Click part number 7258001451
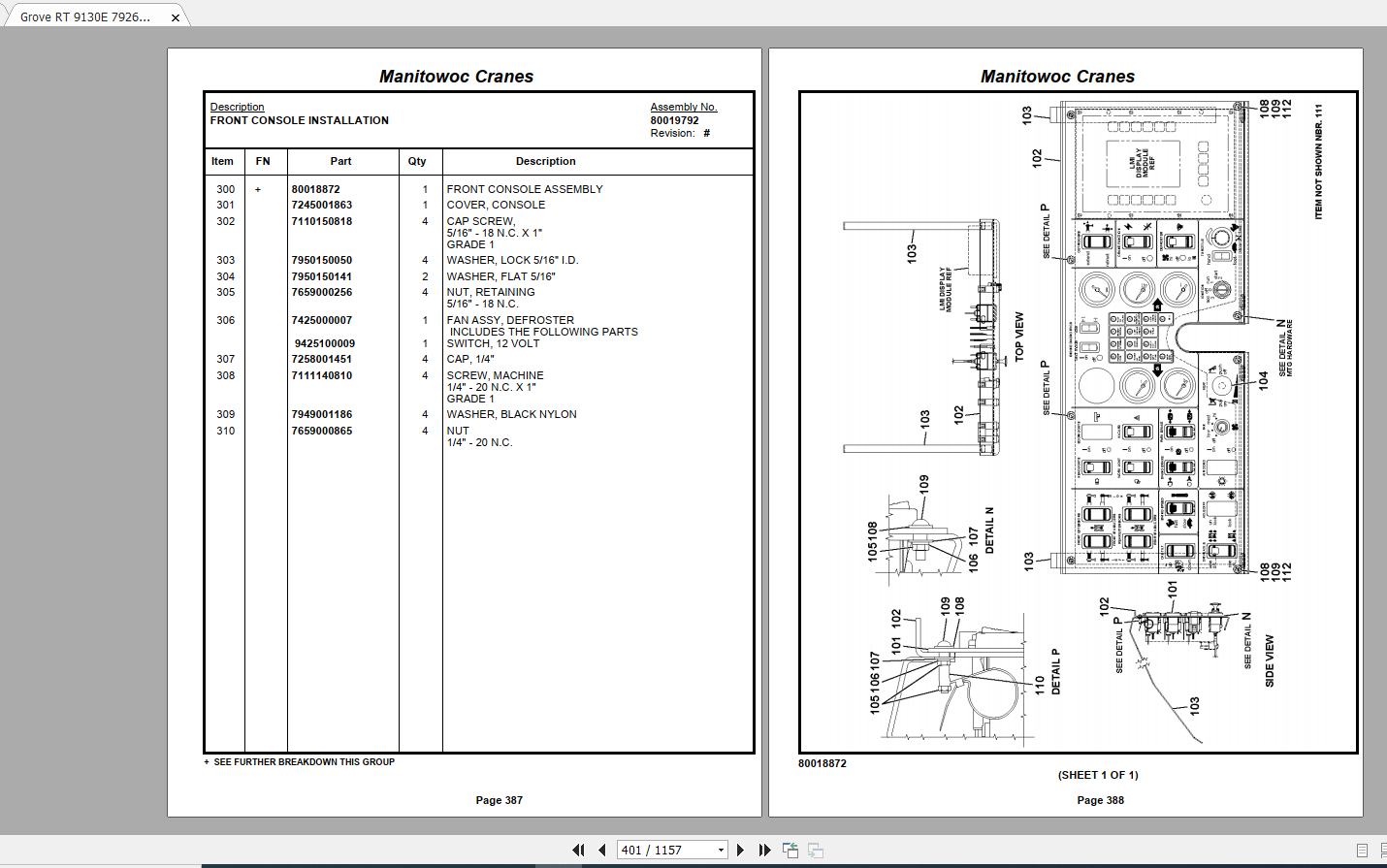Image resolution: width=1387 pixels, height=868 pixels. tap(322, 359)
